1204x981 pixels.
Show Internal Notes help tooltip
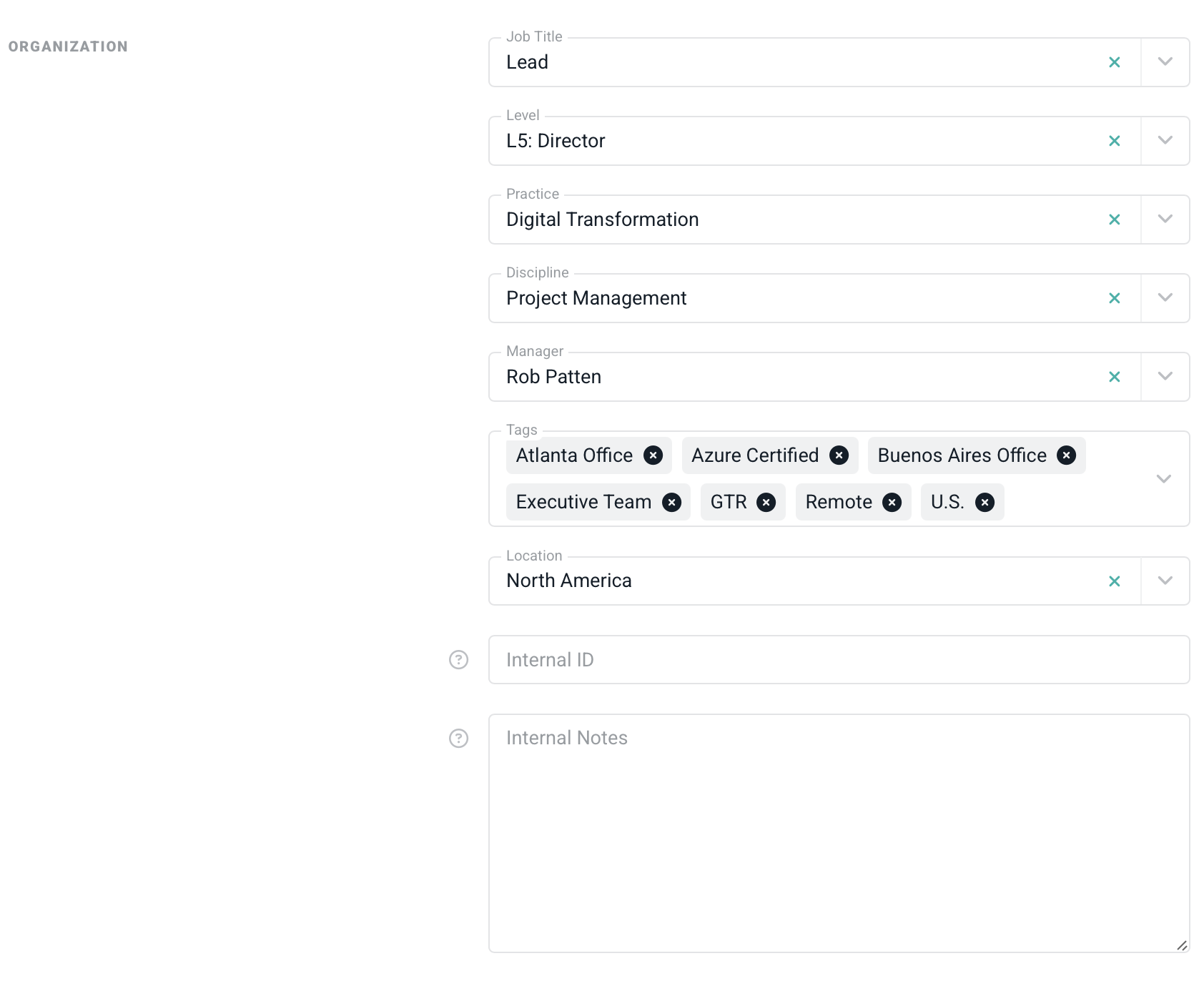coord(458,739)
